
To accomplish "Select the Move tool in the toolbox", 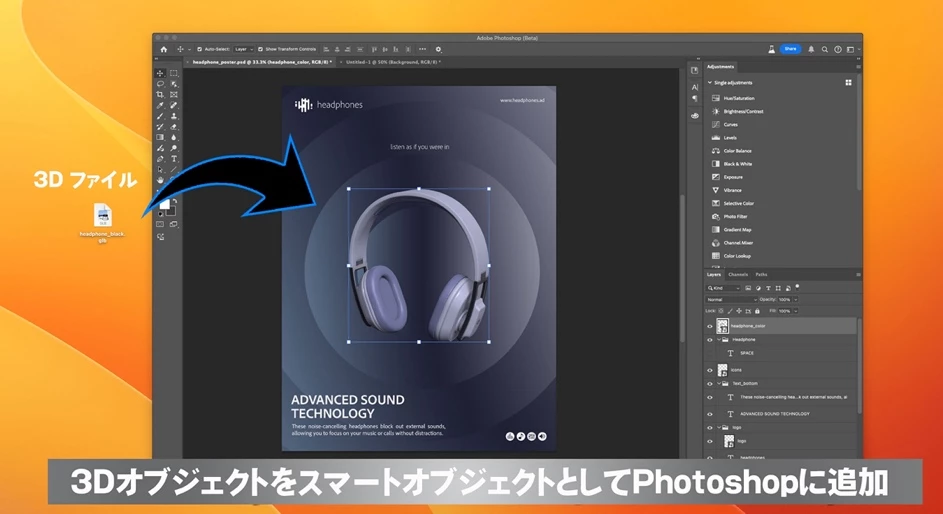I will (160, 73).
